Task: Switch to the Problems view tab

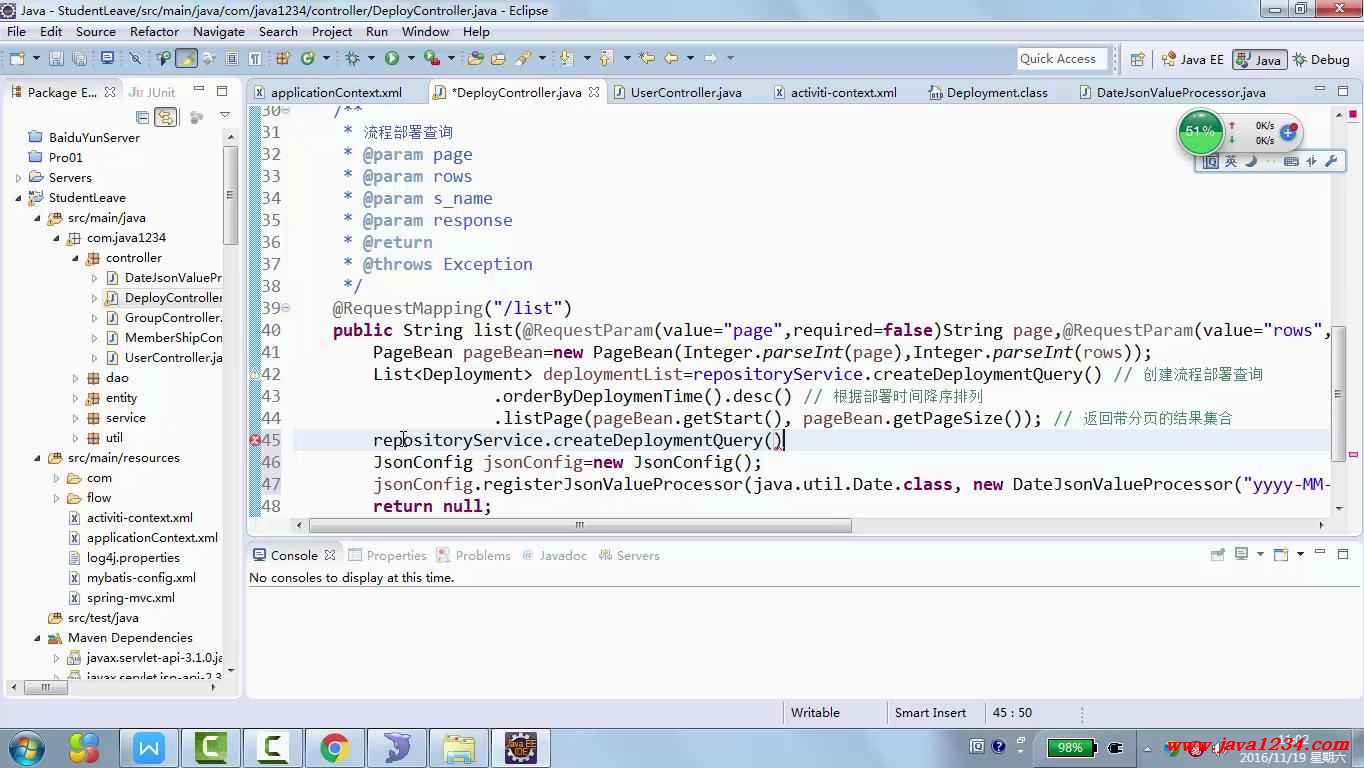Action: click(x=472, y=555)
